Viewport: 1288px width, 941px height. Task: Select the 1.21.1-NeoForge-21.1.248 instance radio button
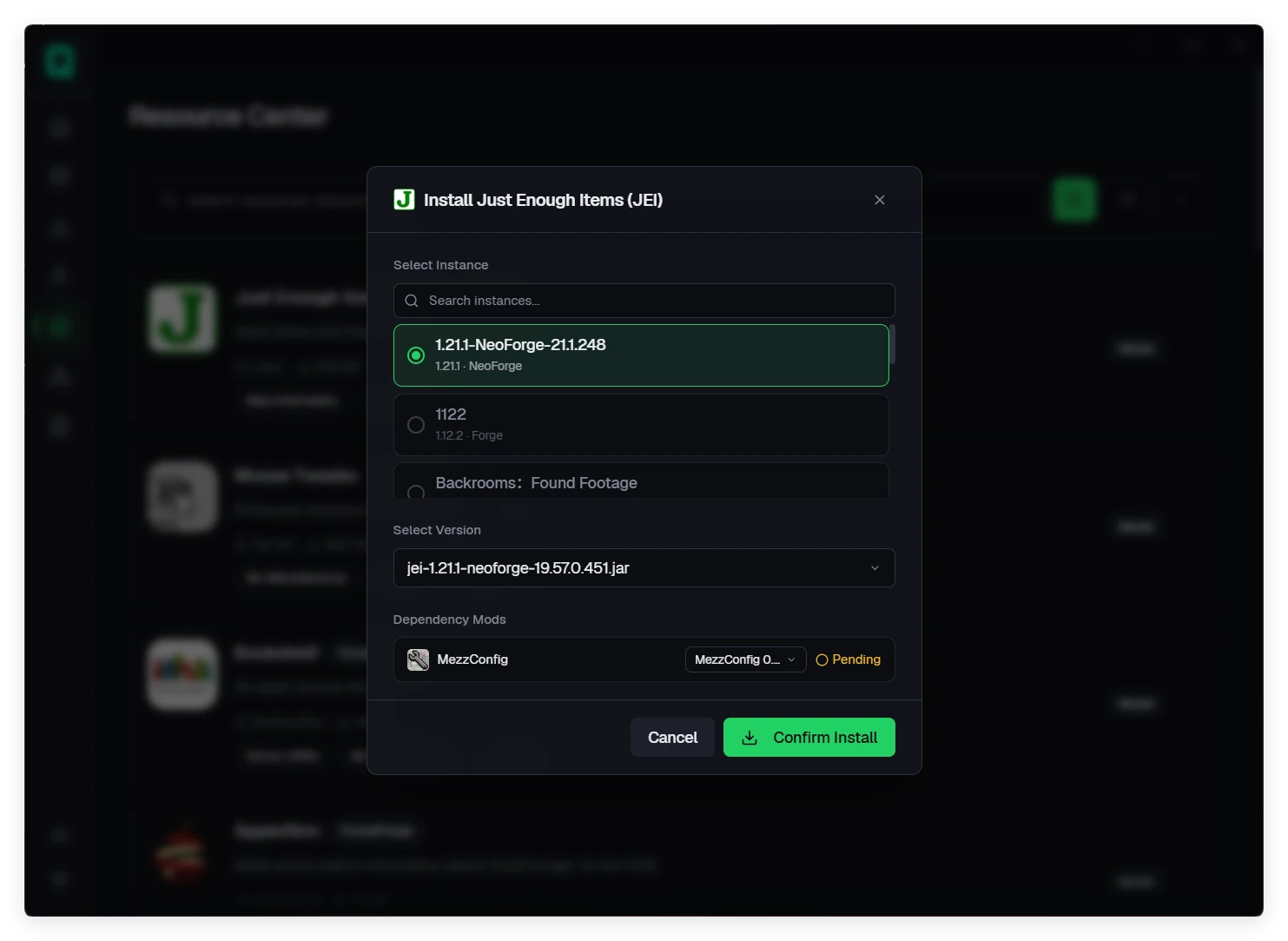point(416,355)
